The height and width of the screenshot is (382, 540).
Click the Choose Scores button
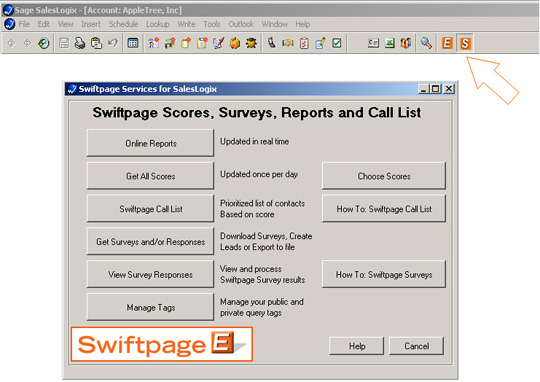(384, 176)
